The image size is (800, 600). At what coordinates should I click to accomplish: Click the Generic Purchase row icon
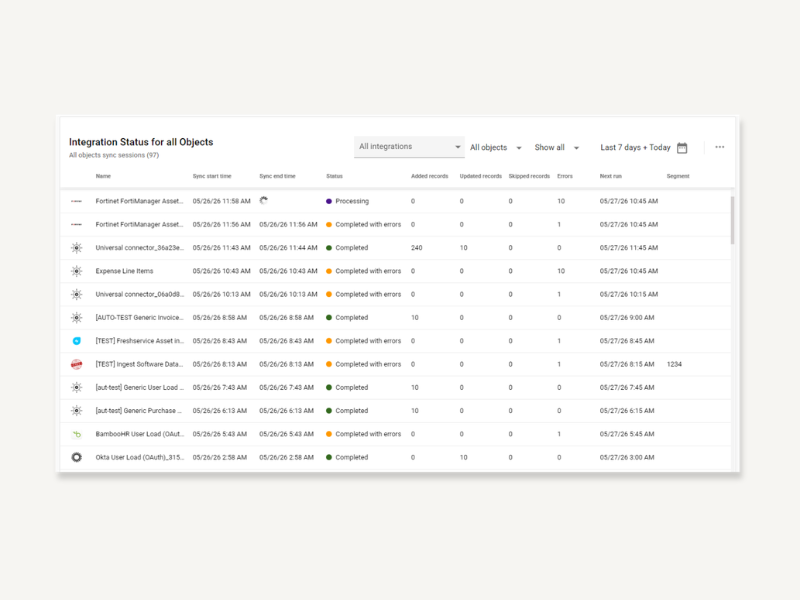point(77,411)
